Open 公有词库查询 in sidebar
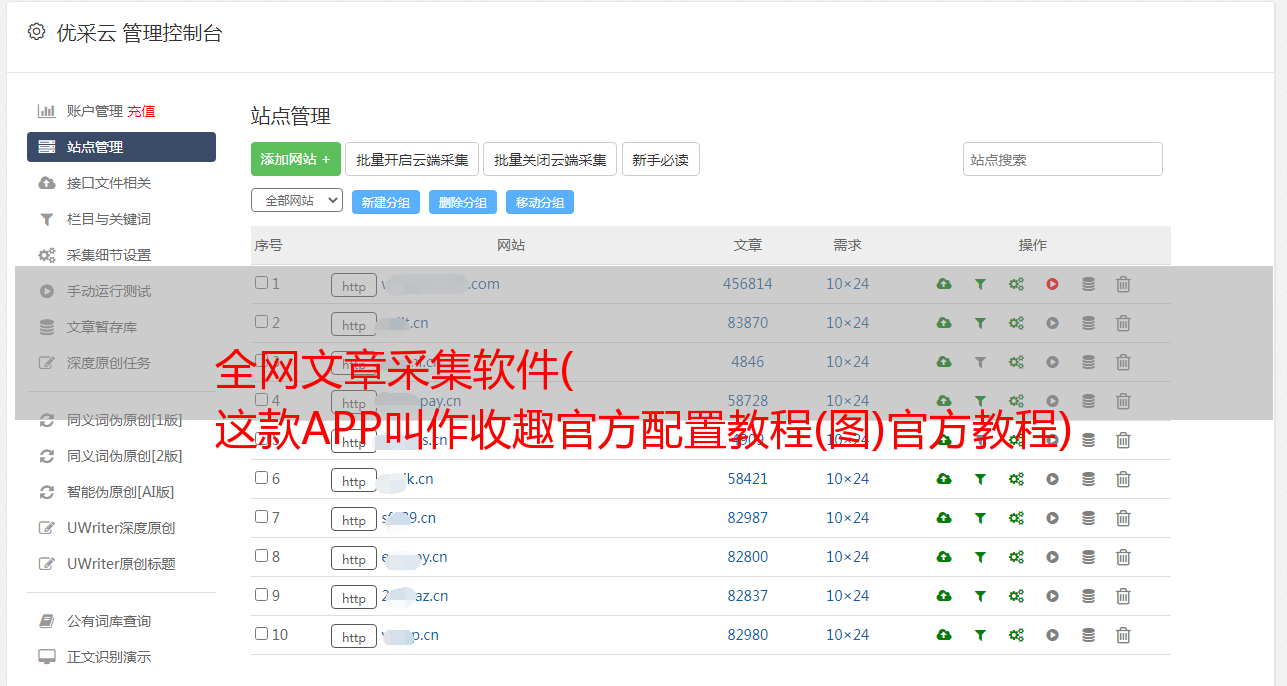The height and width of the screenshot is (686, 1287). click(x=109, y=621)
